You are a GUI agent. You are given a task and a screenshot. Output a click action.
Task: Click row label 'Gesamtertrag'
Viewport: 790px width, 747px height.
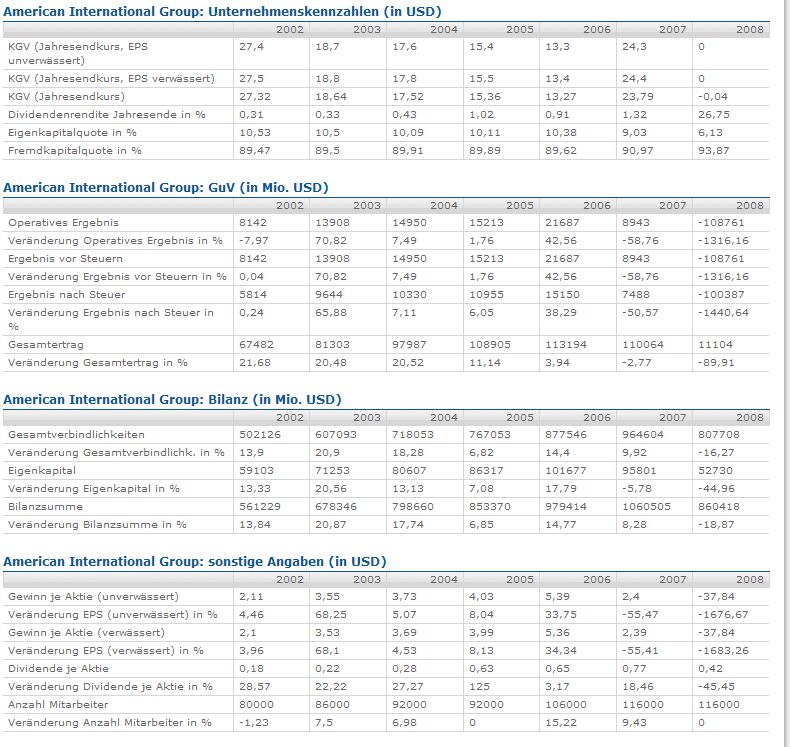pyautogui.click(x=46, y=345)
